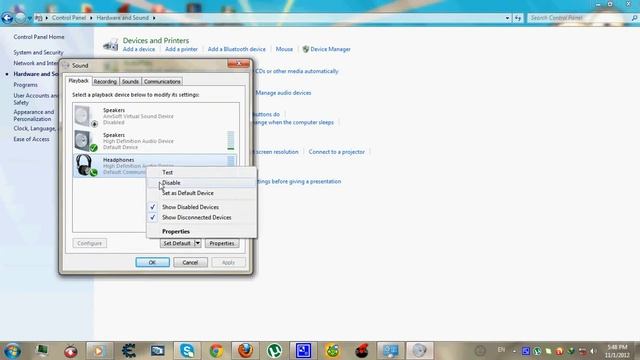The height and width of the screenshot is (360, 640).
Task: Click the refresh button beside address bar
Action: coord(518,18)
